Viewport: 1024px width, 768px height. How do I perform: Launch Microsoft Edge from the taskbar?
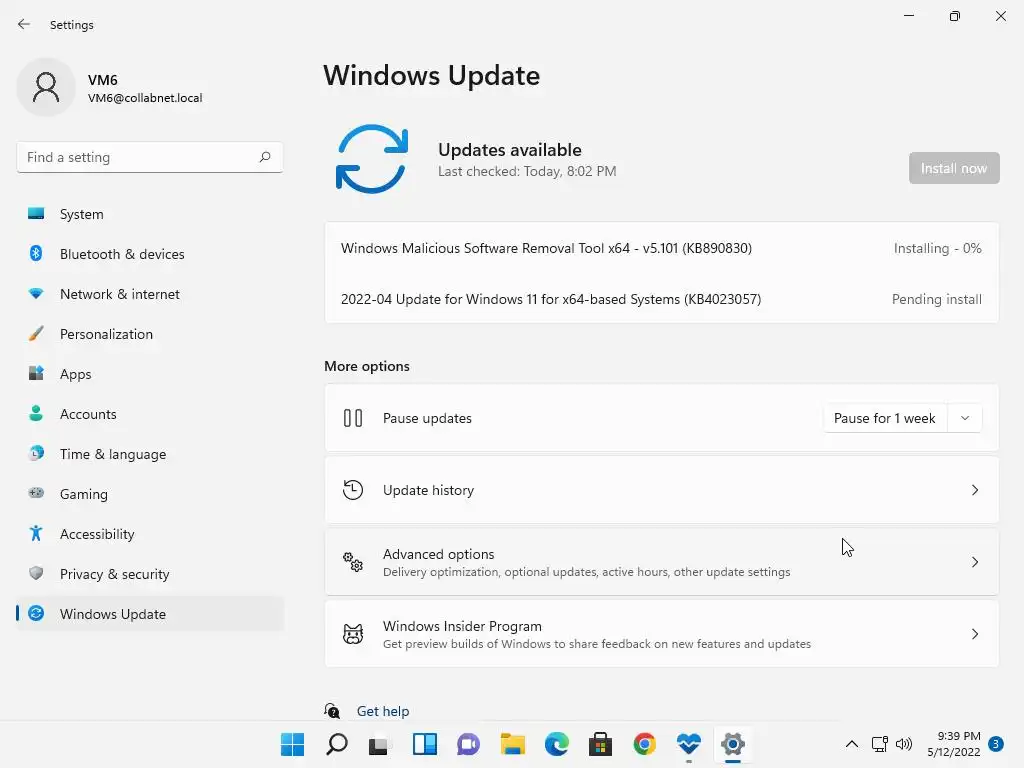(x=556, y=744)
